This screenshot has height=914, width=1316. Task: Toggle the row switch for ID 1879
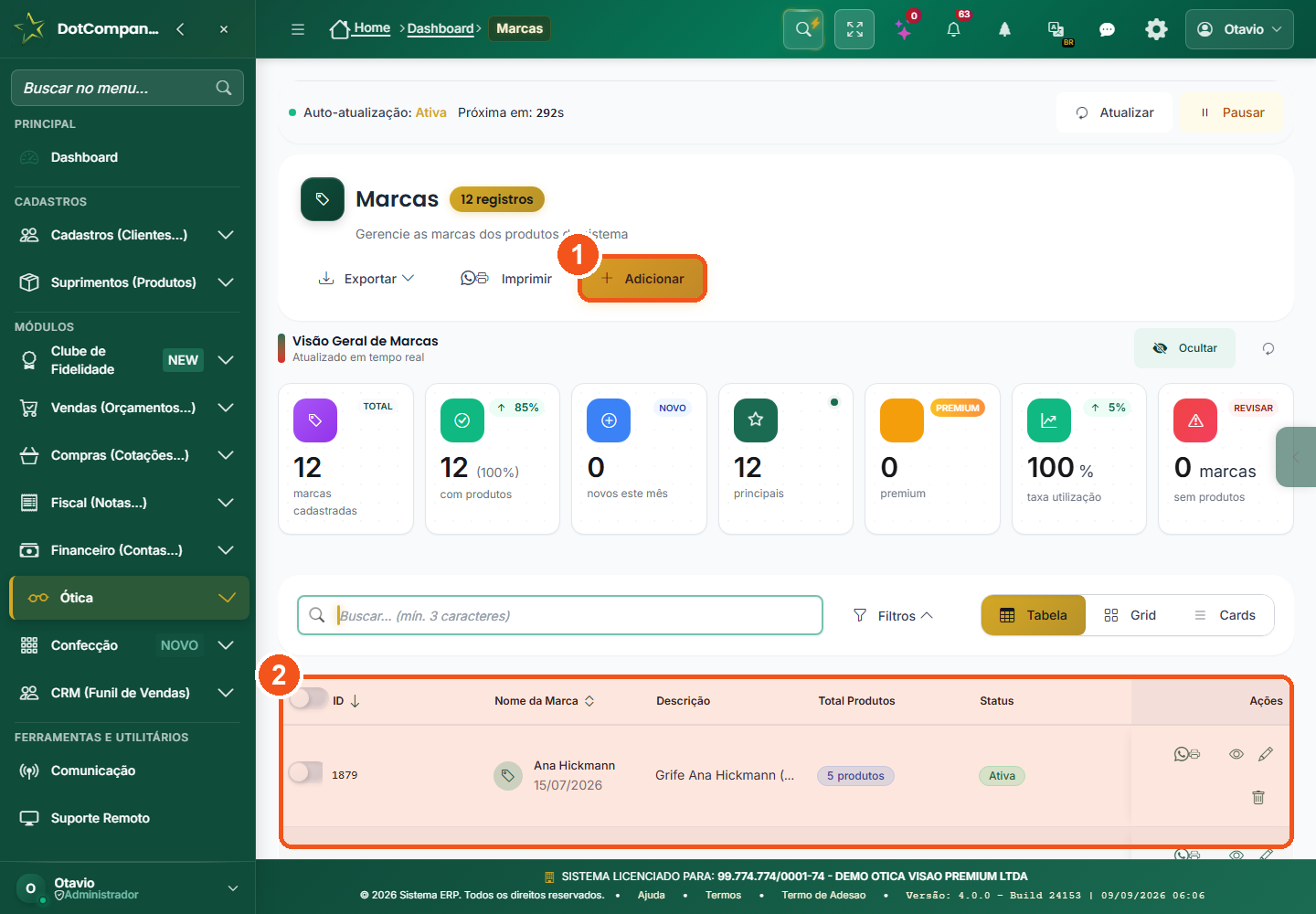[x=306, y=773]
